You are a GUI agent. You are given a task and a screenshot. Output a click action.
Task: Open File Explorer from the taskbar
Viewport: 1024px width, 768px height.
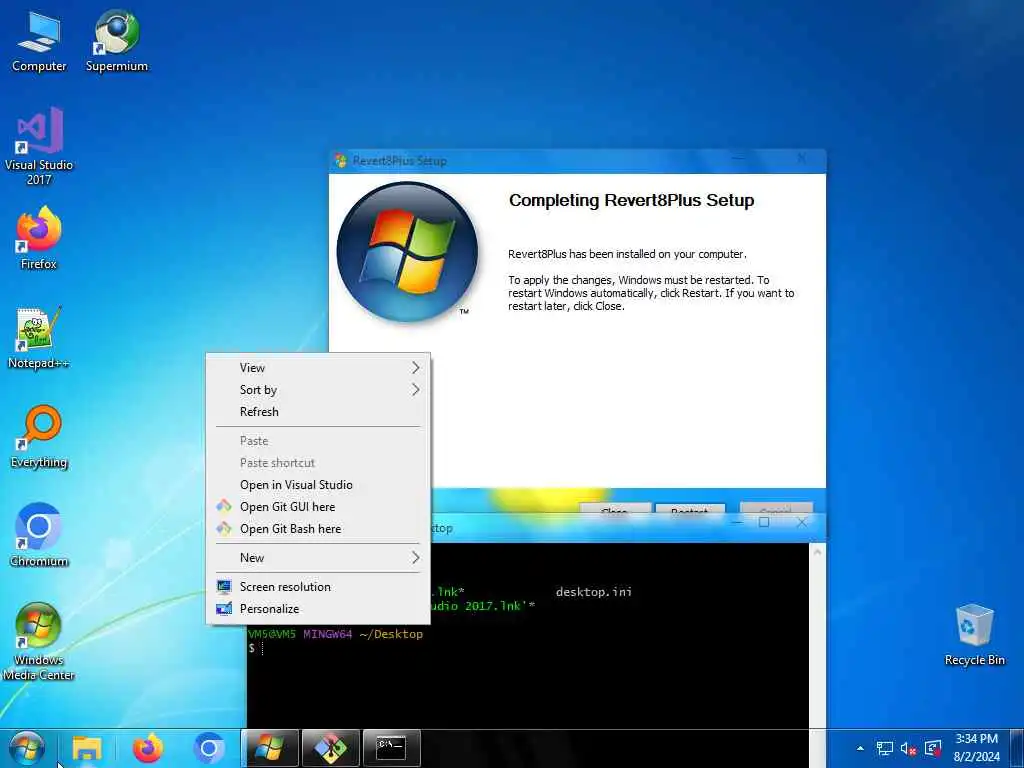click(87, 748)
